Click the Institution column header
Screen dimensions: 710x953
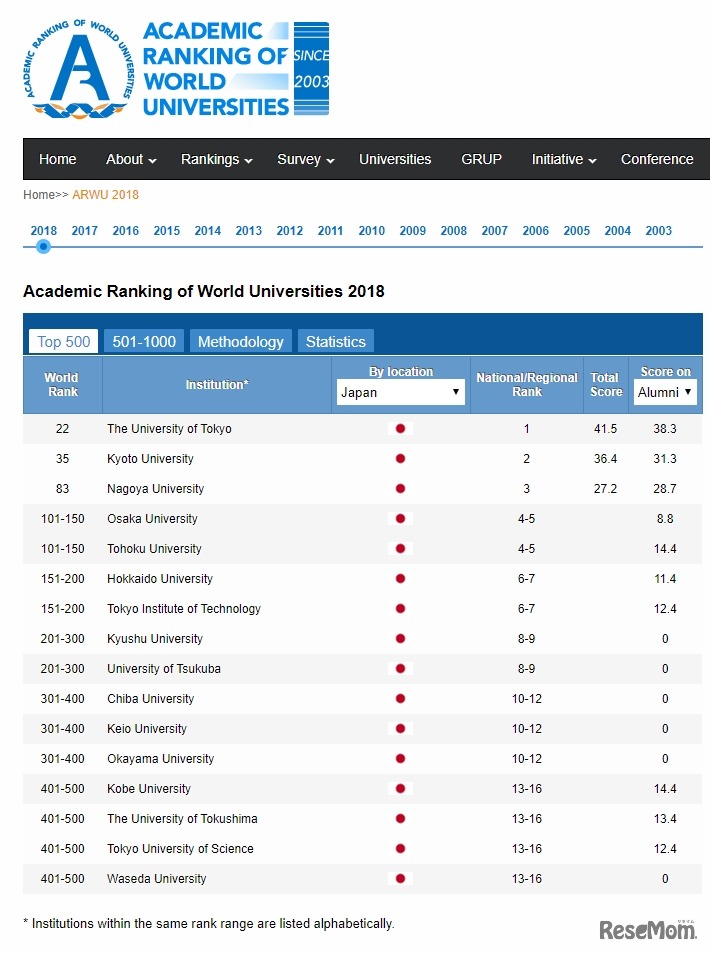216,385
